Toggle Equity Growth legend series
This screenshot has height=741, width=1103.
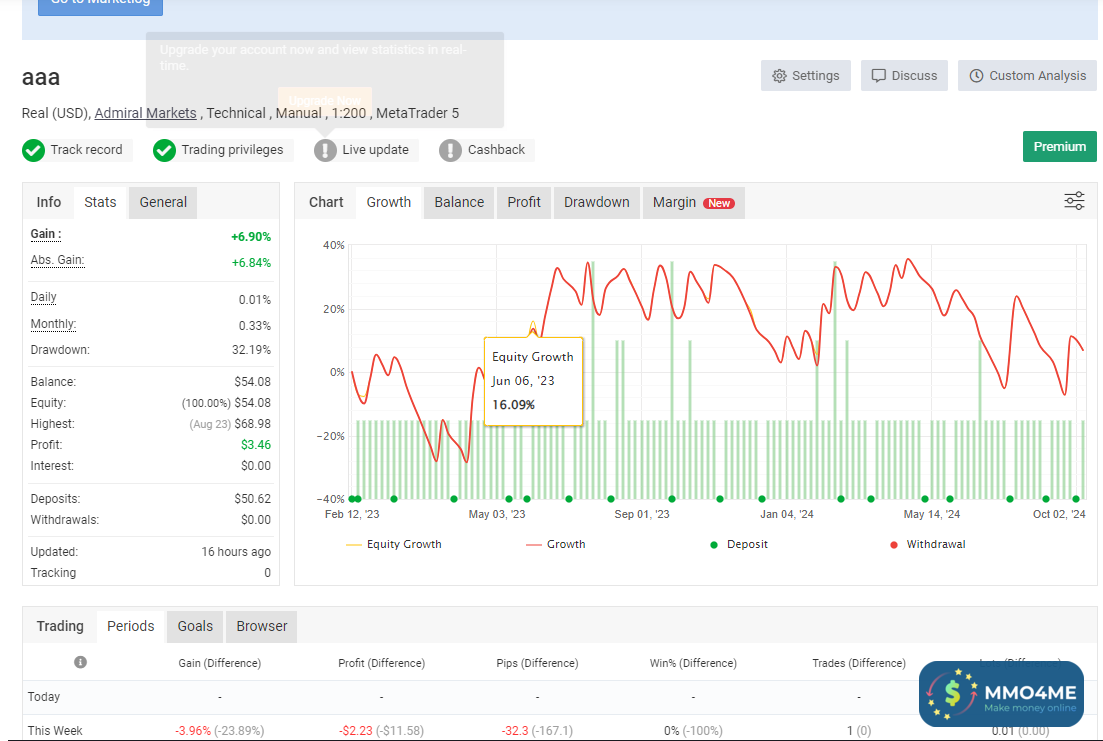pyautogui.click(x=393, y=544)
